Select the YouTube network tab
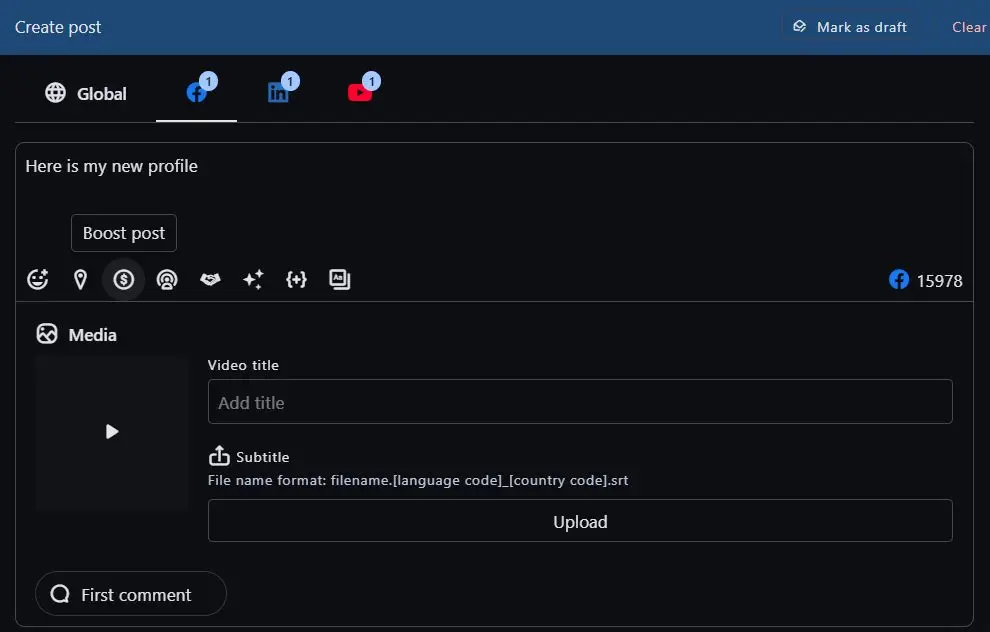This screenshot has width=990, height=632. [360, 93]
